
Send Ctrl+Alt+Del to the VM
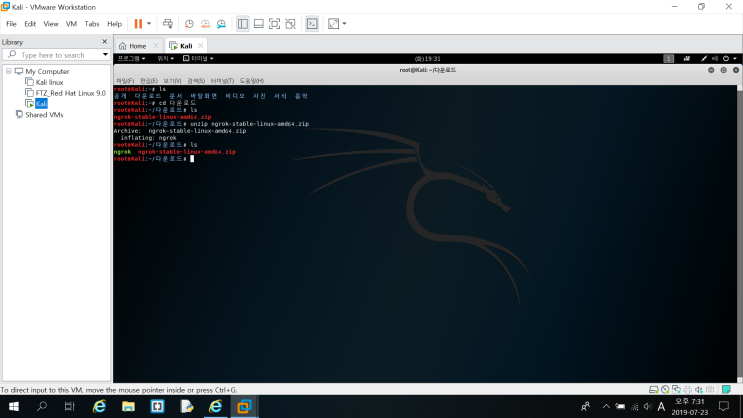tap(168, 24)
